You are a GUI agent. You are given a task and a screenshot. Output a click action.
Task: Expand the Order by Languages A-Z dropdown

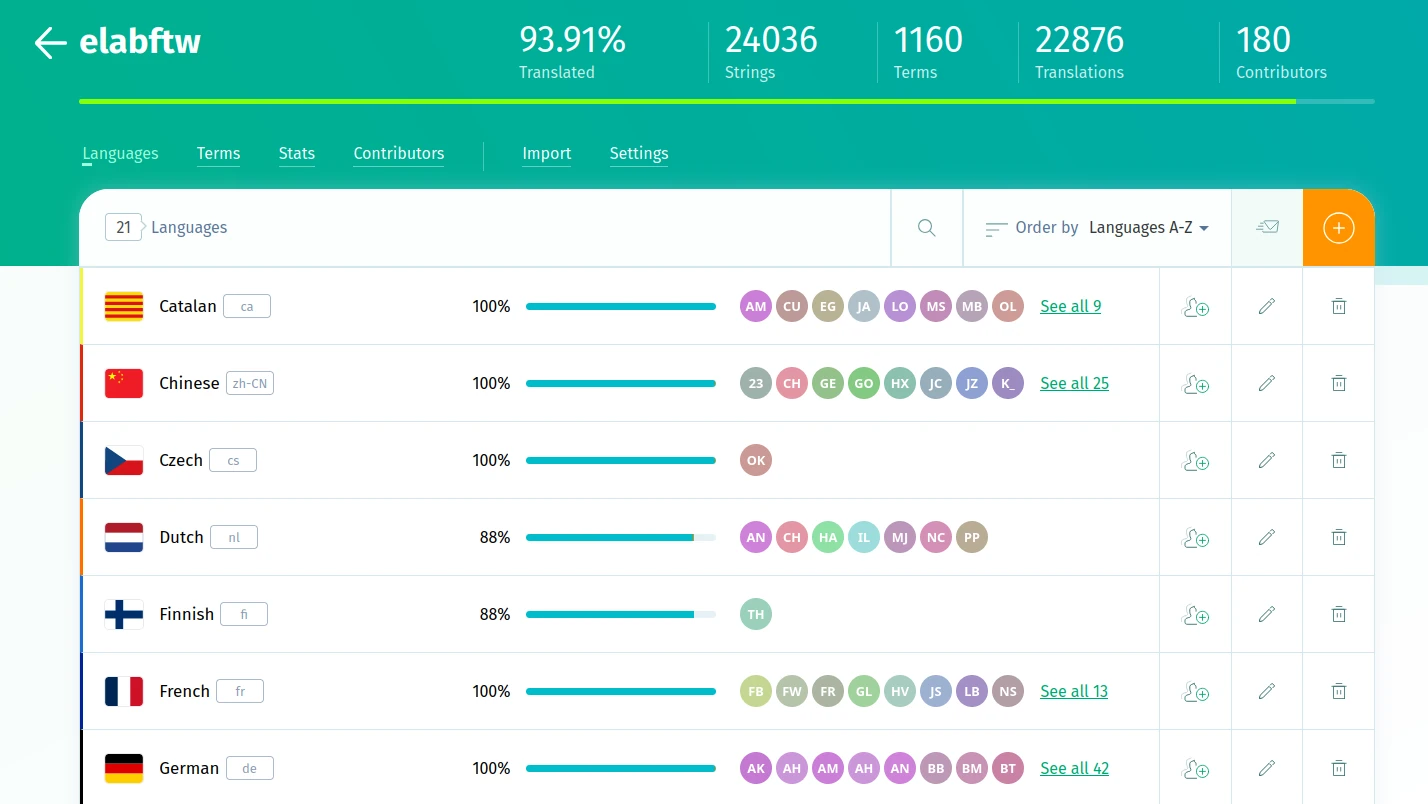(x=1148, y=228)
